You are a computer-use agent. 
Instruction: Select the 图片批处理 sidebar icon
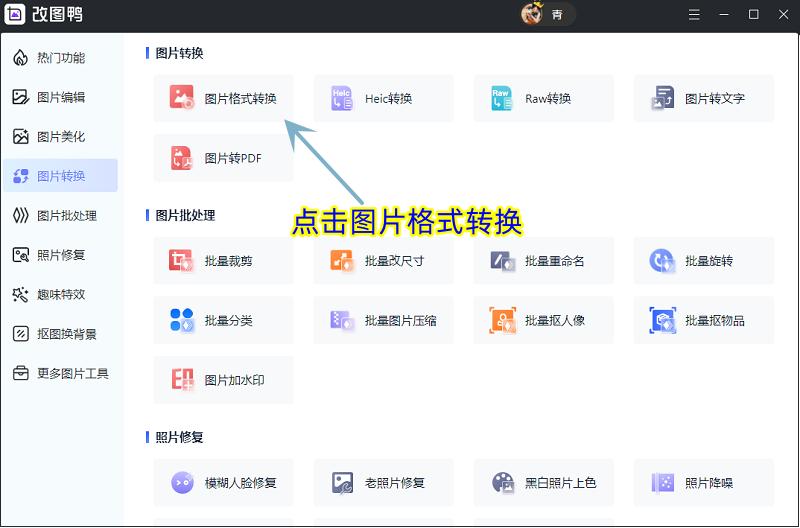(x=20, y=216)
